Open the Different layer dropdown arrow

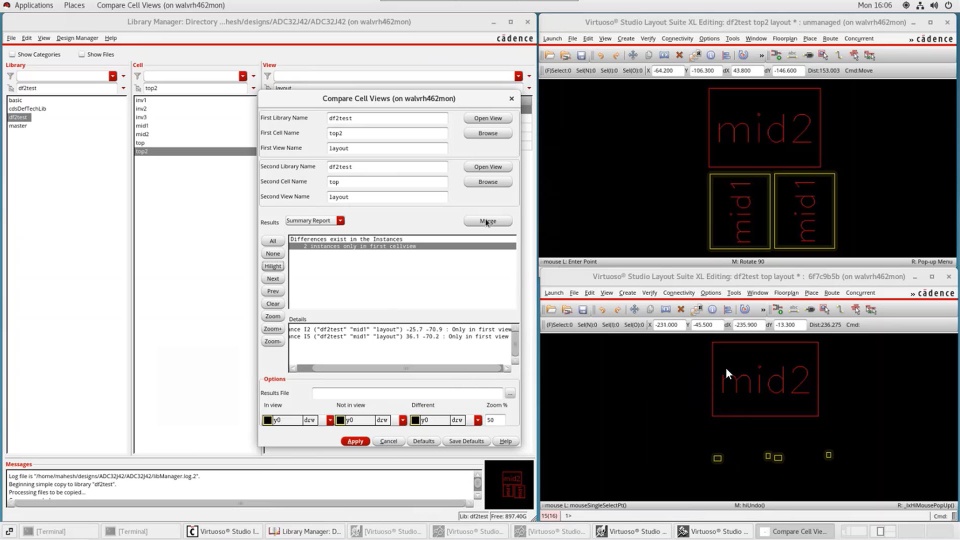(x=478, y=420)
